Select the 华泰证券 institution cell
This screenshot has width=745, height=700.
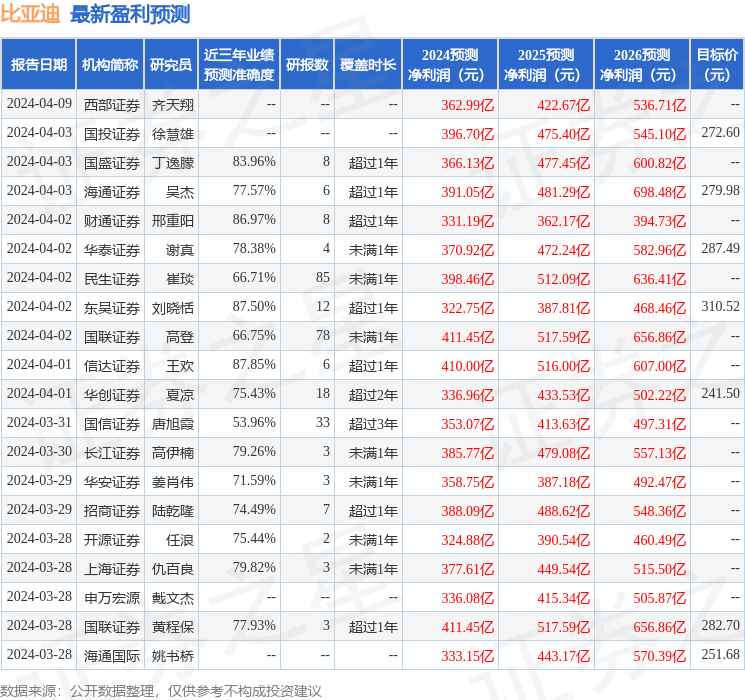112,250
